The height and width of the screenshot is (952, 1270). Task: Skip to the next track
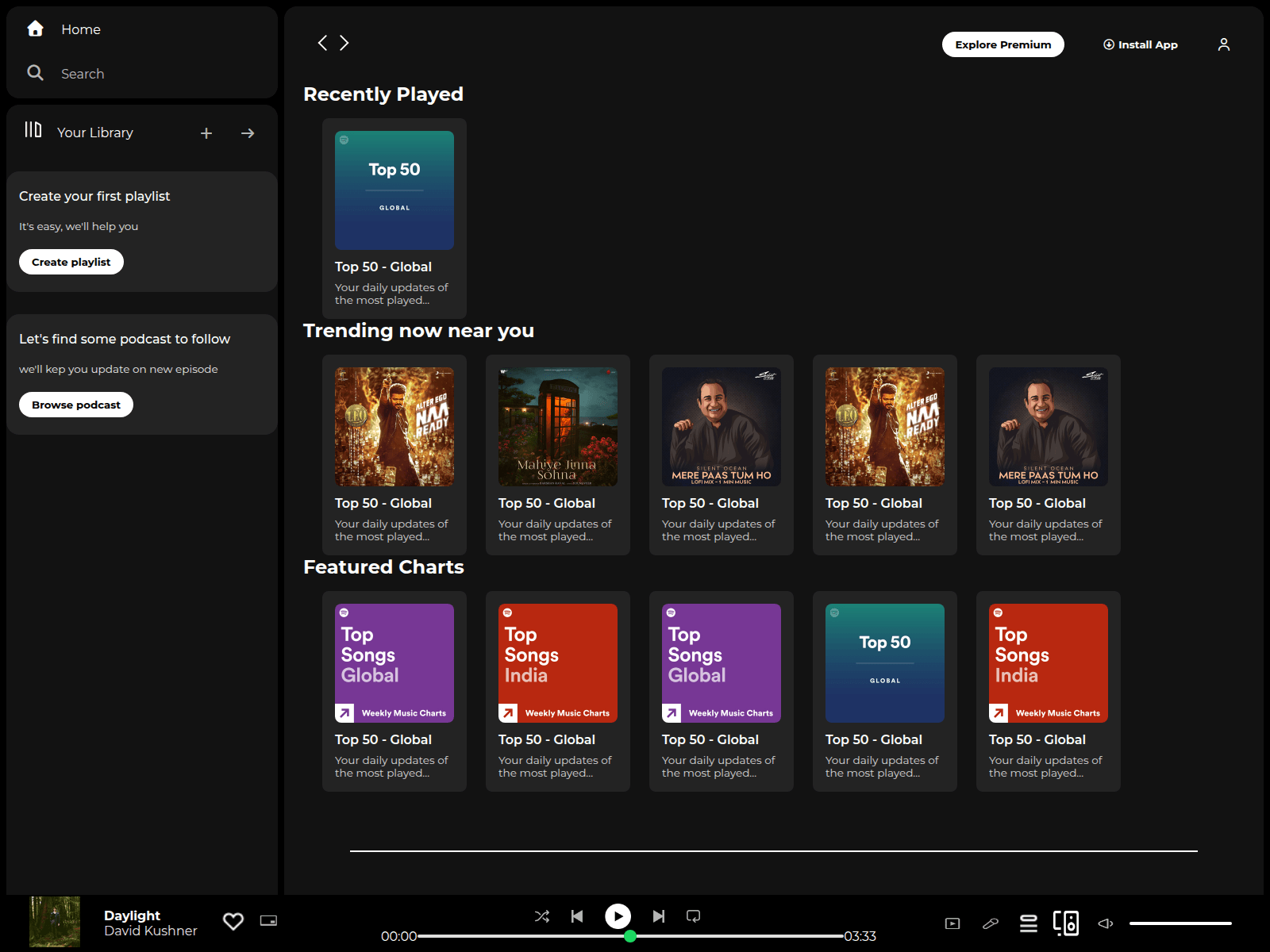(659, 916)
